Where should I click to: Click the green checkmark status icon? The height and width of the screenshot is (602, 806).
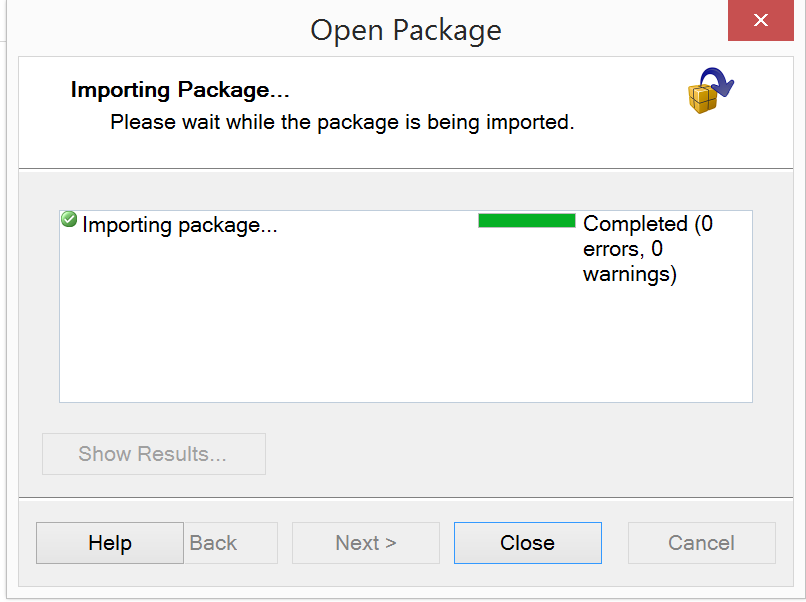pos(69,219)
